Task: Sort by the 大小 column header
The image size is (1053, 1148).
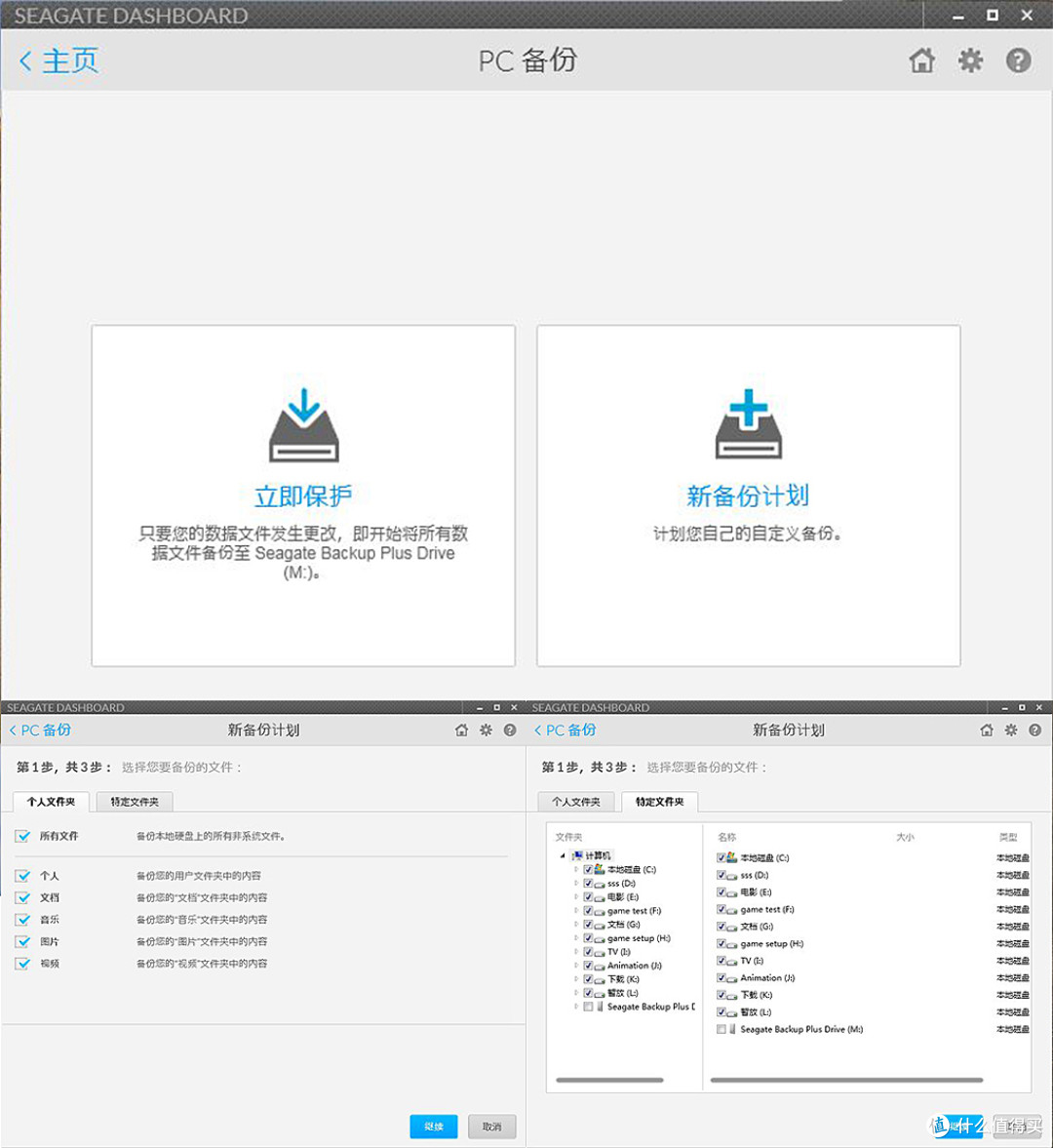Action: pos(905,837)
